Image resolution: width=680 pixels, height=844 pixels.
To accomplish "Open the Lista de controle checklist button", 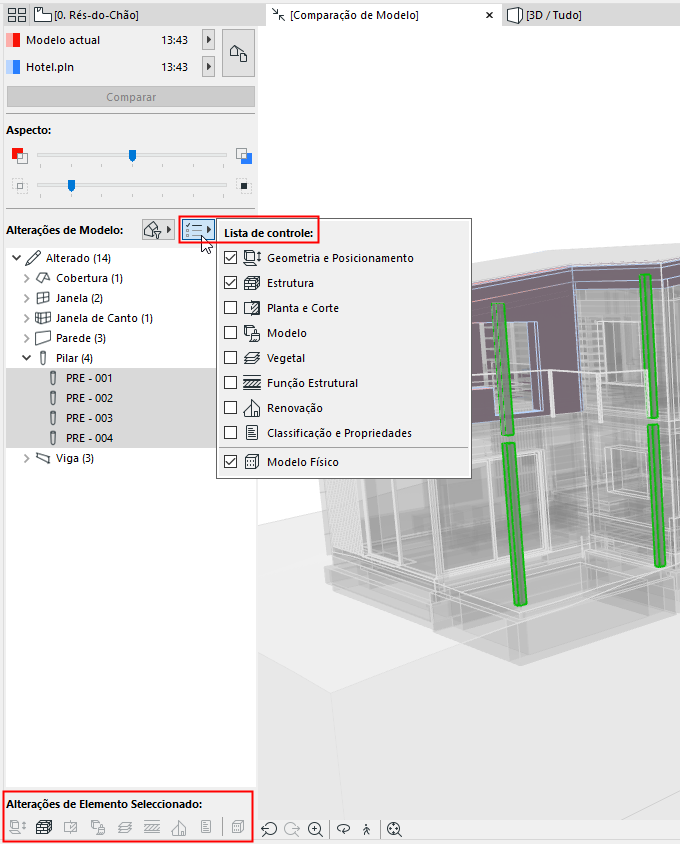I will 198,230.
